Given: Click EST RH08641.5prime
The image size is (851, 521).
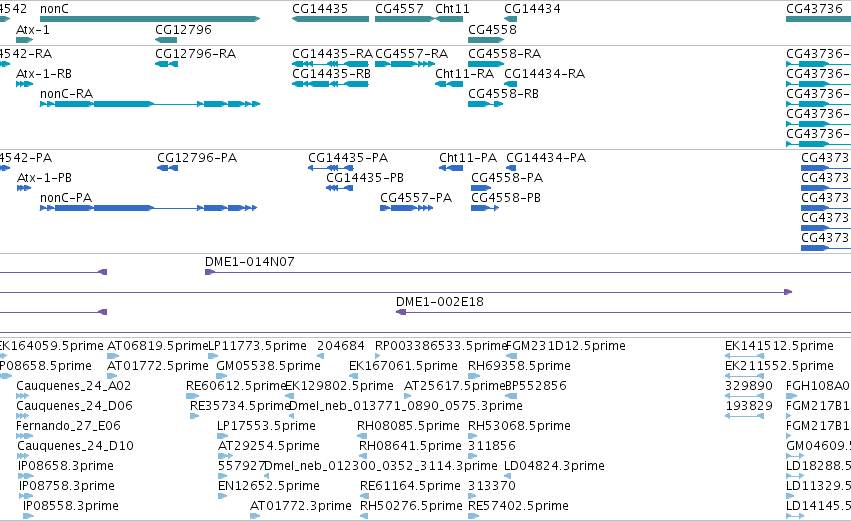Looking at the screenshot, I should point(410,447).
